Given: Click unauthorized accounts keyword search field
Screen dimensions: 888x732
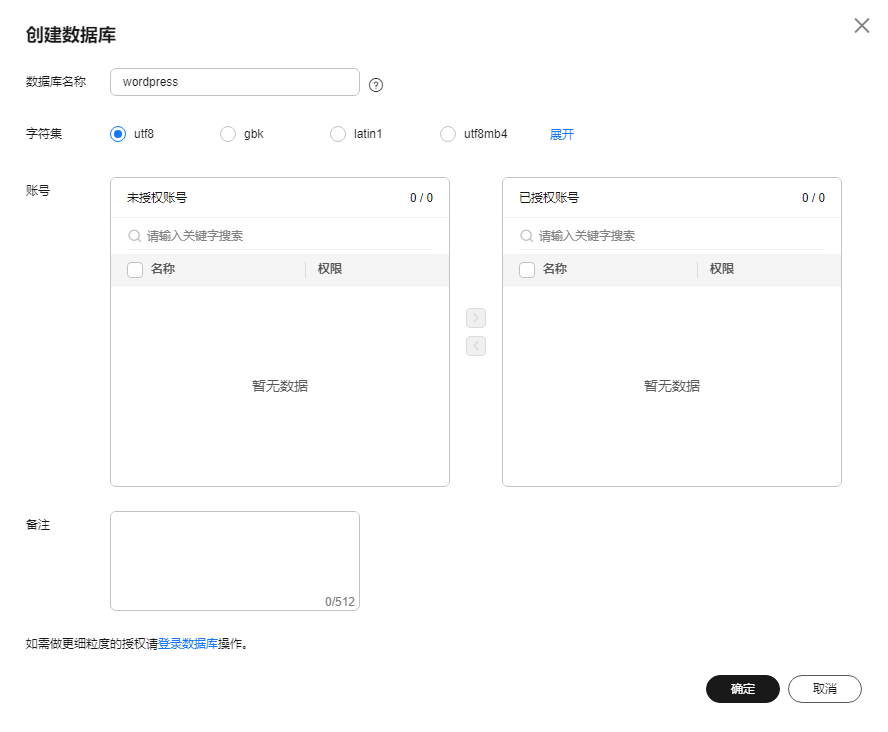Looking at the screenshot, I should (x=285, y=236).
